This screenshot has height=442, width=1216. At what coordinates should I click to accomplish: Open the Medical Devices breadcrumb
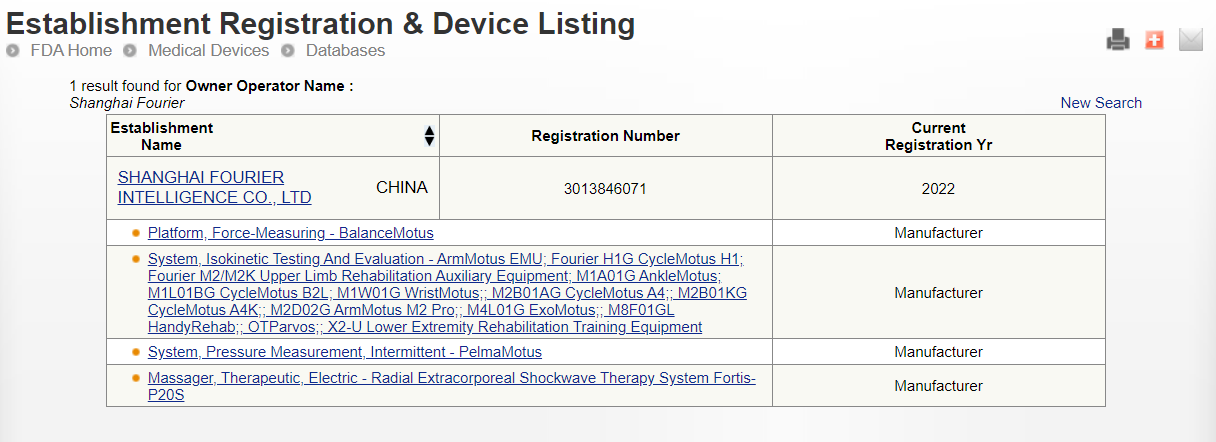pos(208,50)
